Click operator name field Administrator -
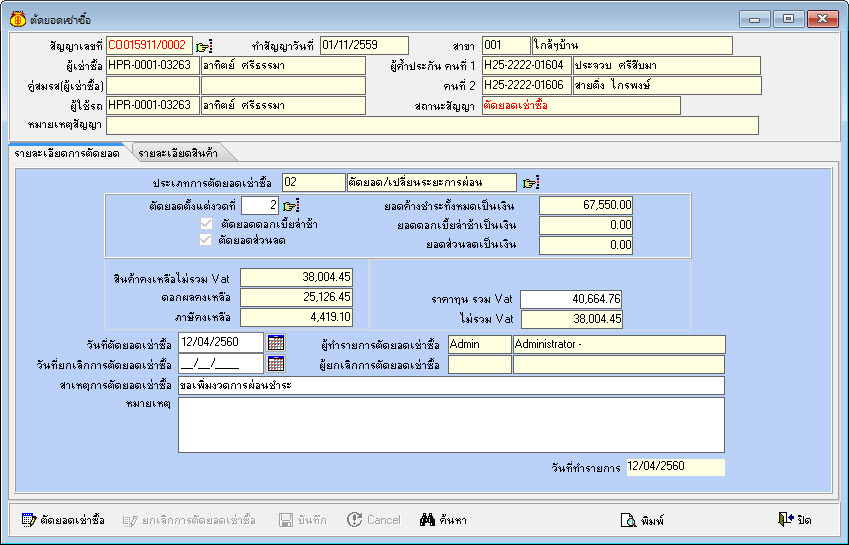 click(619, 344)
